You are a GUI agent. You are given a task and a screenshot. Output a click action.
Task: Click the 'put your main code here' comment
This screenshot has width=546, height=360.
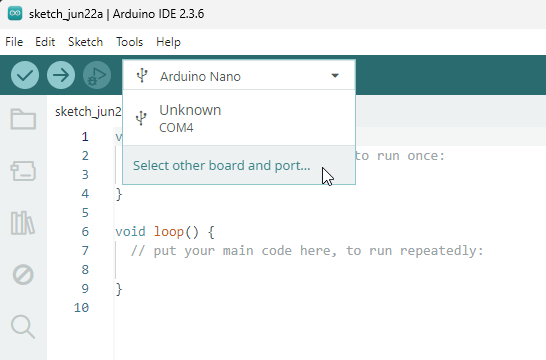[307, 251]
